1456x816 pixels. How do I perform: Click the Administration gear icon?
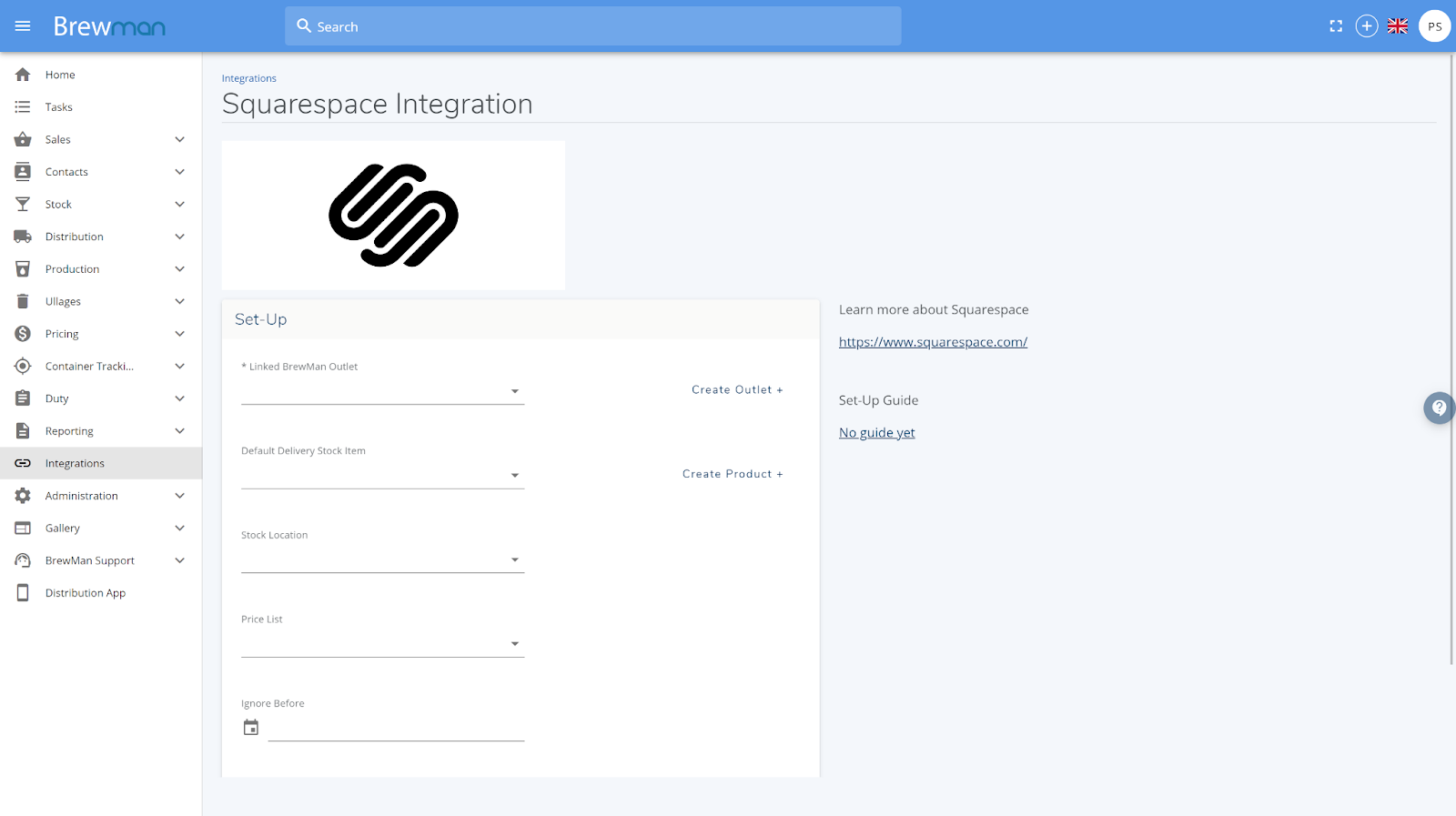pos(23,496)
